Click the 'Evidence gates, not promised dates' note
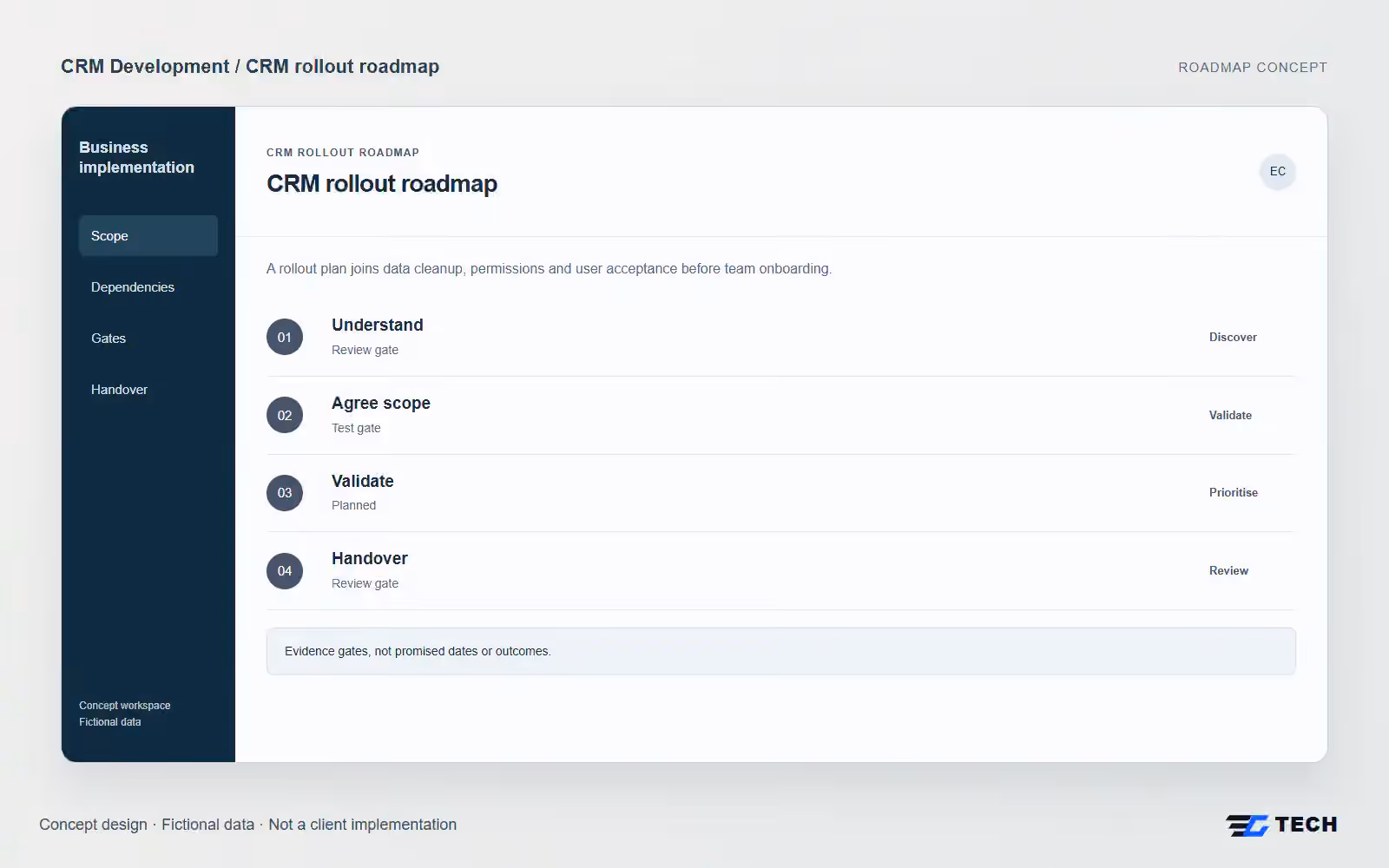This screenshot has height=868, width=1389. [x=781, y=651]
